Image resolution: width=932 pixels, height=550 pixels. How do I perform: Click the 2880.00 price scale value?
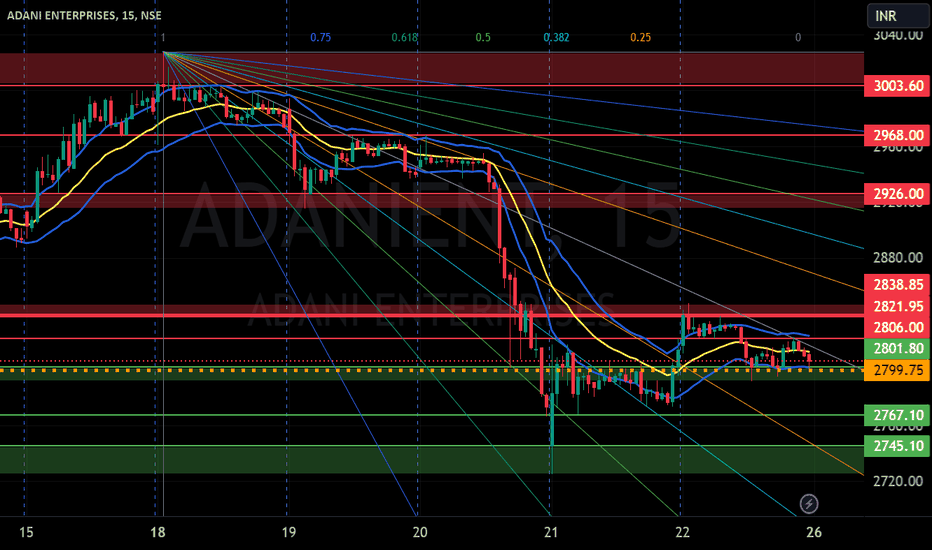(898, 257)
